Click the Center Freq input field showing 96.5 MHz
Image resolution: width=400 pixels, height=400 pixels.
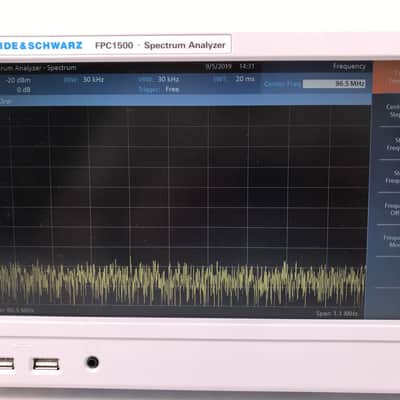tap(334, 84)
